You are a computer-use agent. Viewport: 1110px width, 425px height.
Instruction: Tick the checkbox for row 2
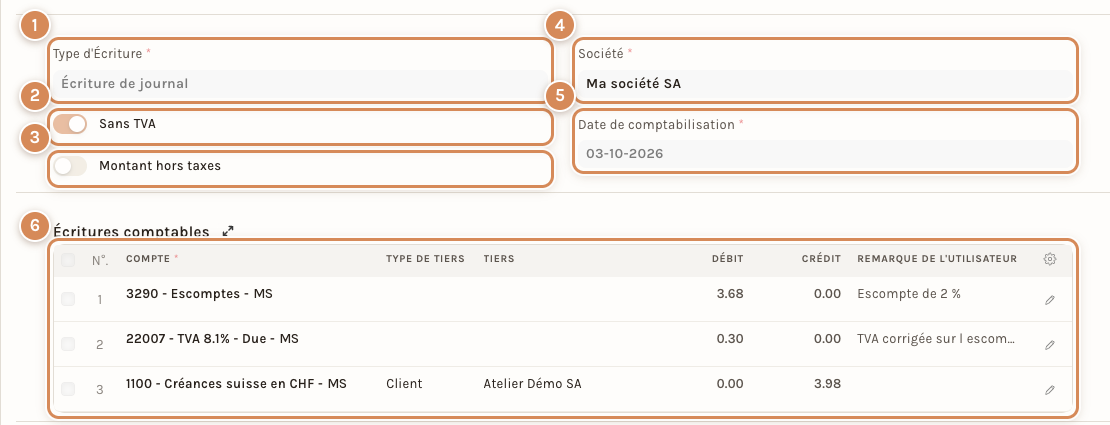coord(68,344)
